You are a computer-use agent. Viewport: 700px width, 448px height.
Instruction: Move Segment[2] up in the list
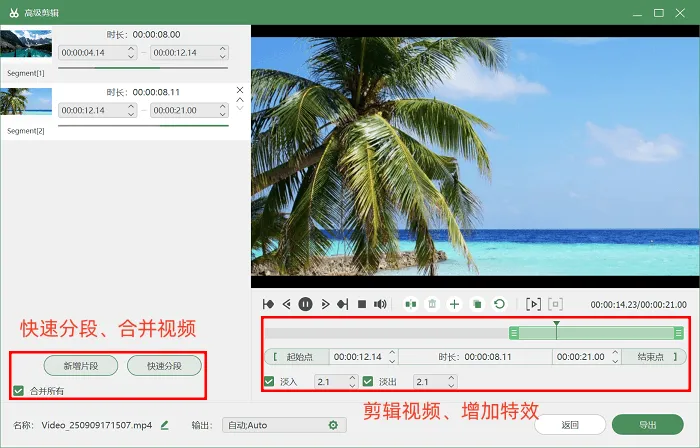[240, 100]
